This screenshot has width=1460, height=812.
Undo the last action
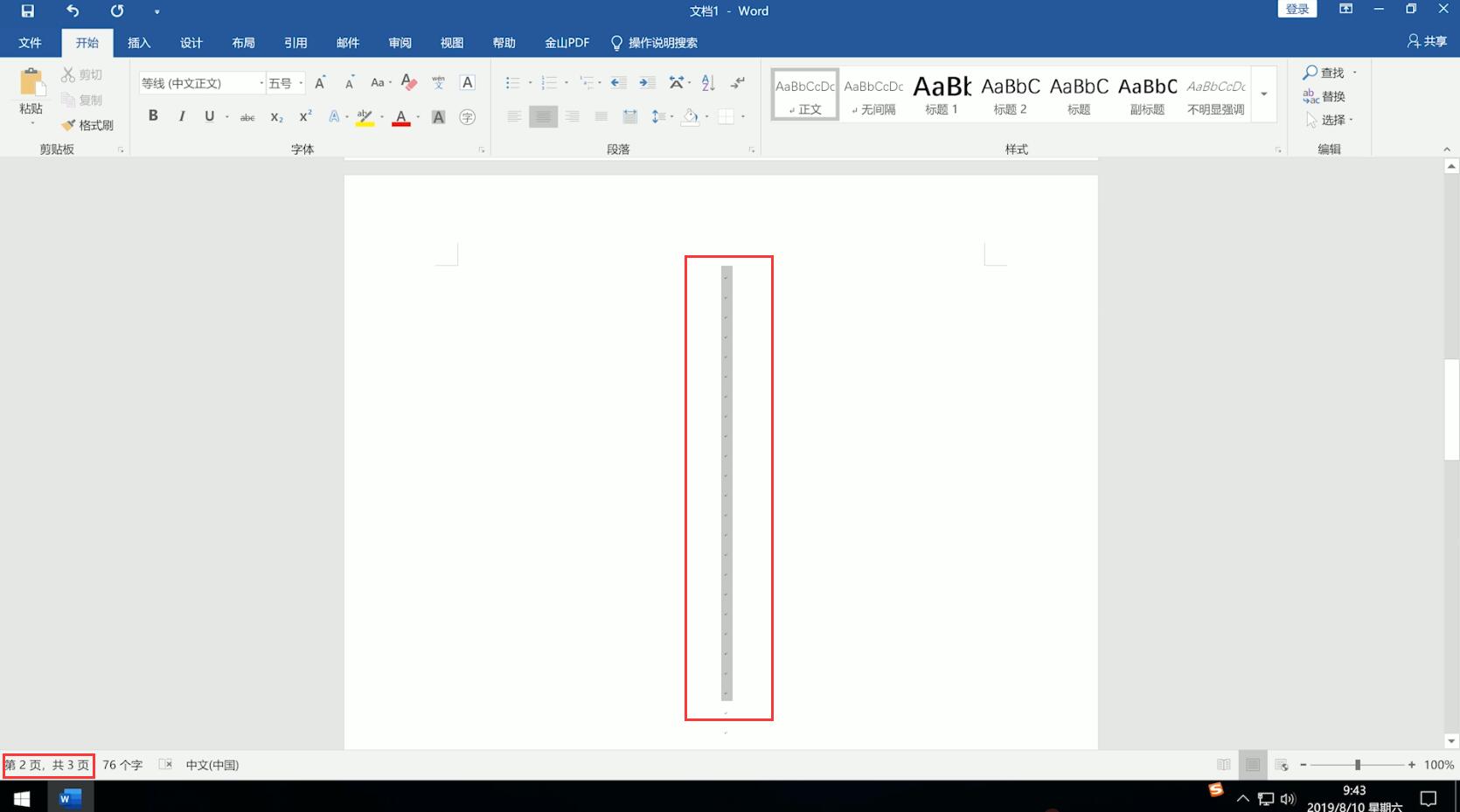(x=73, y=11)
